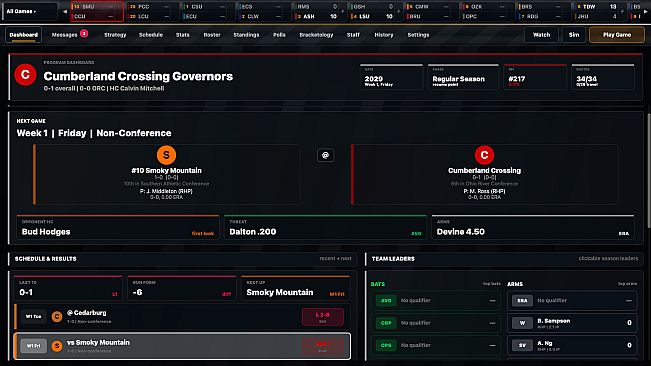Image resolution: width=651 pixels, height=366 pixels.
Task: Click the @ matchup symbol between teams
Action: [x=326, y=155]
